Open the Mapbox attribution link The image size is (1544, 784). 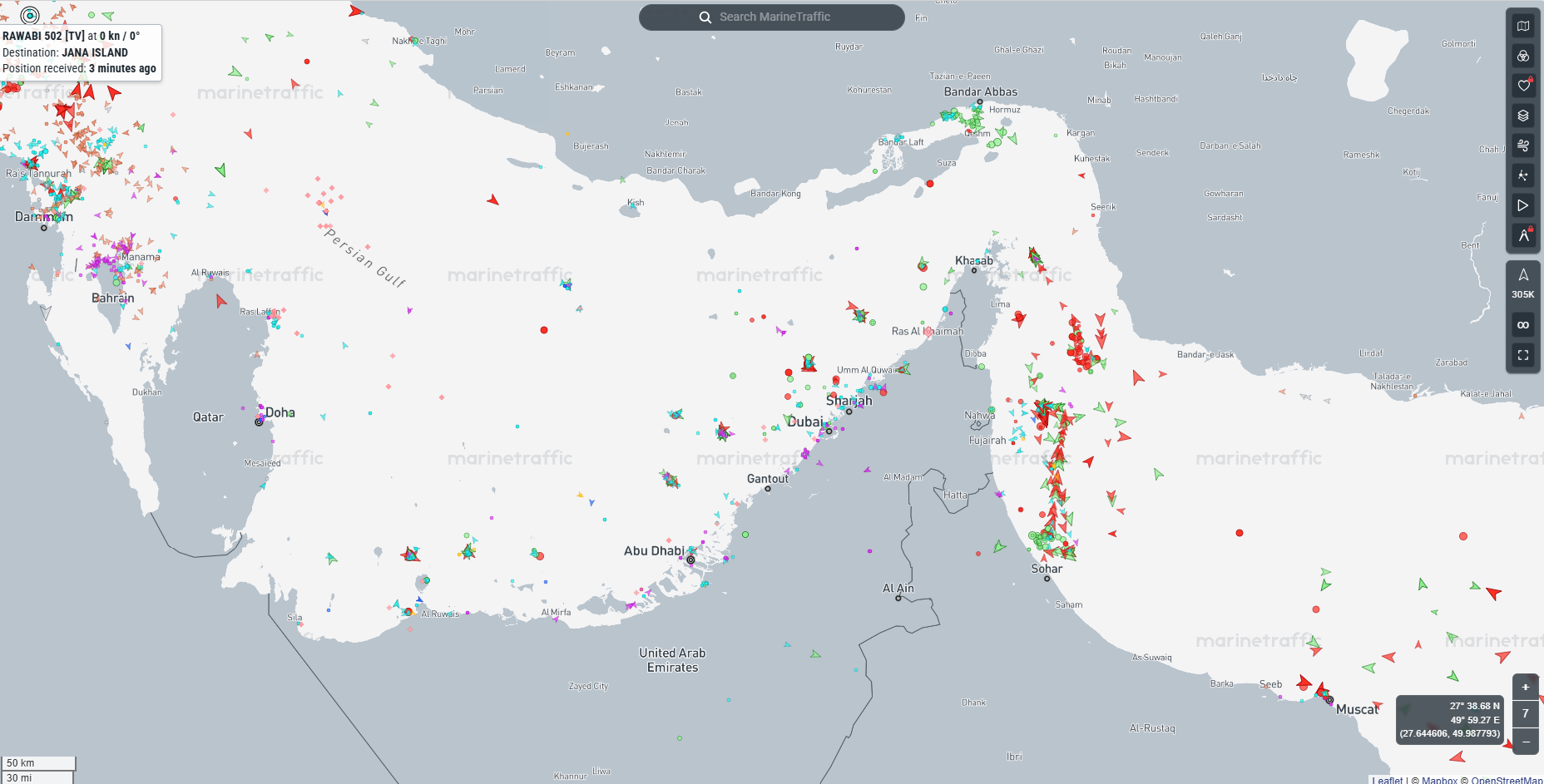(1439, 780)
